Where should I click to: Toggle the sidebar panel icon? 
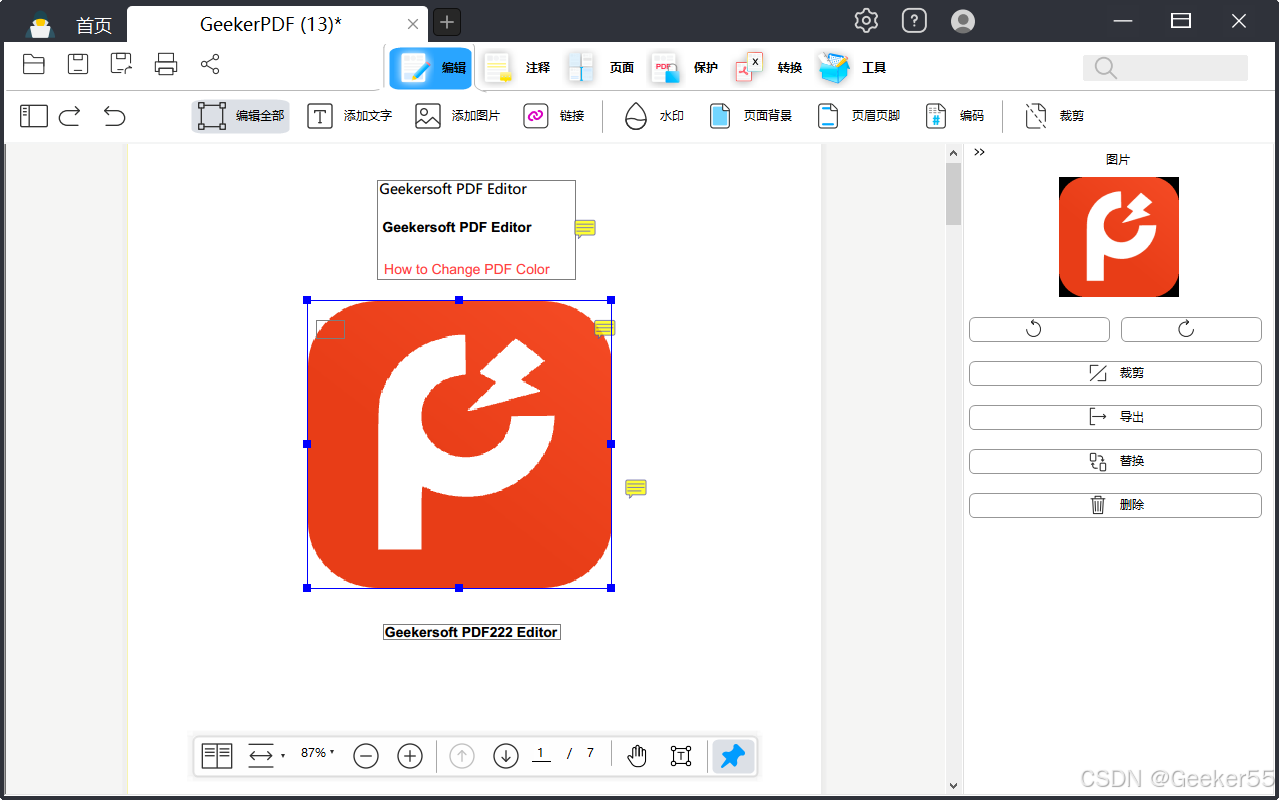34,116
